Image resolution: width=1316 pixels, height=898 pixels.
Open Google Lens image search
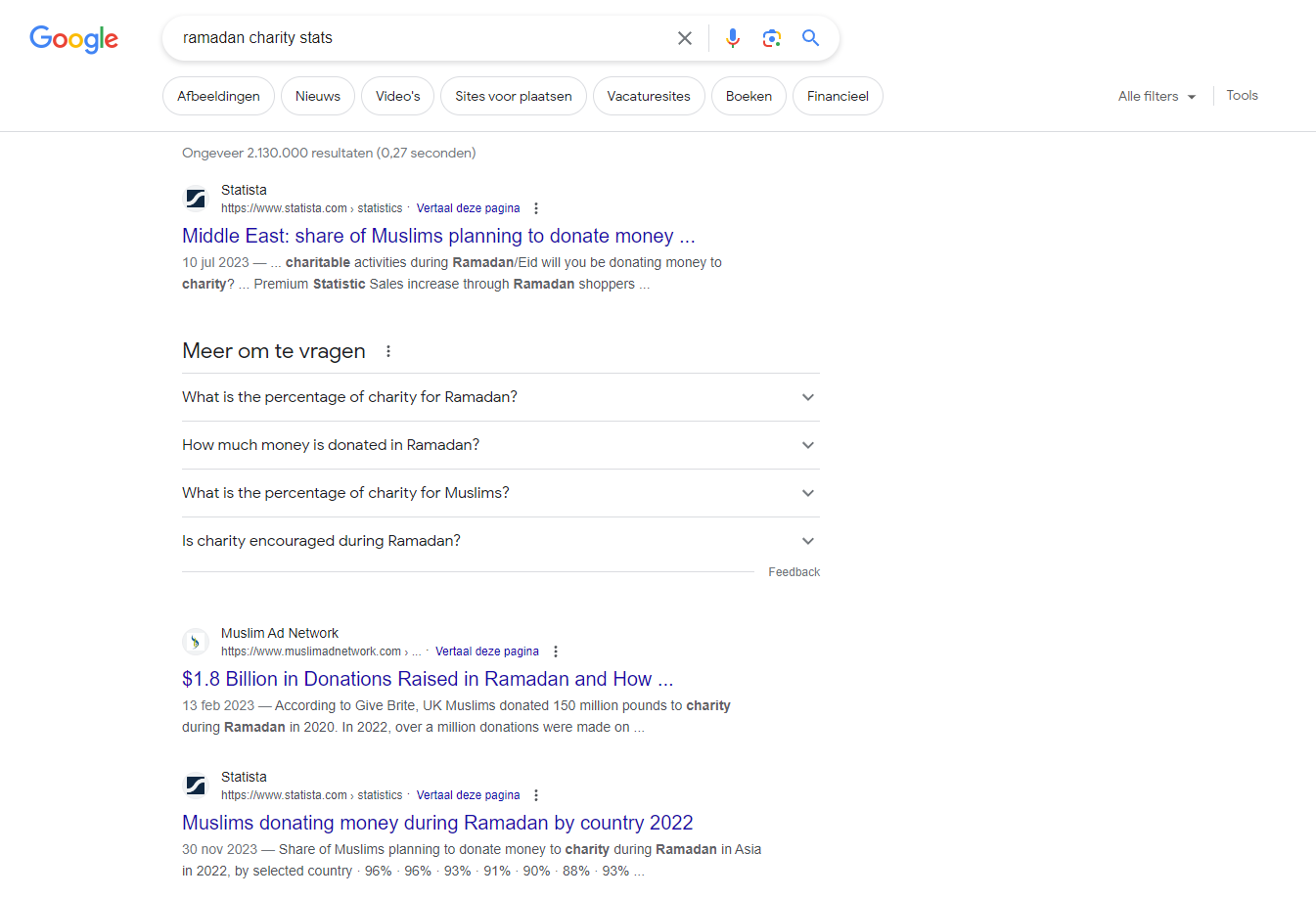pos(771,38)
